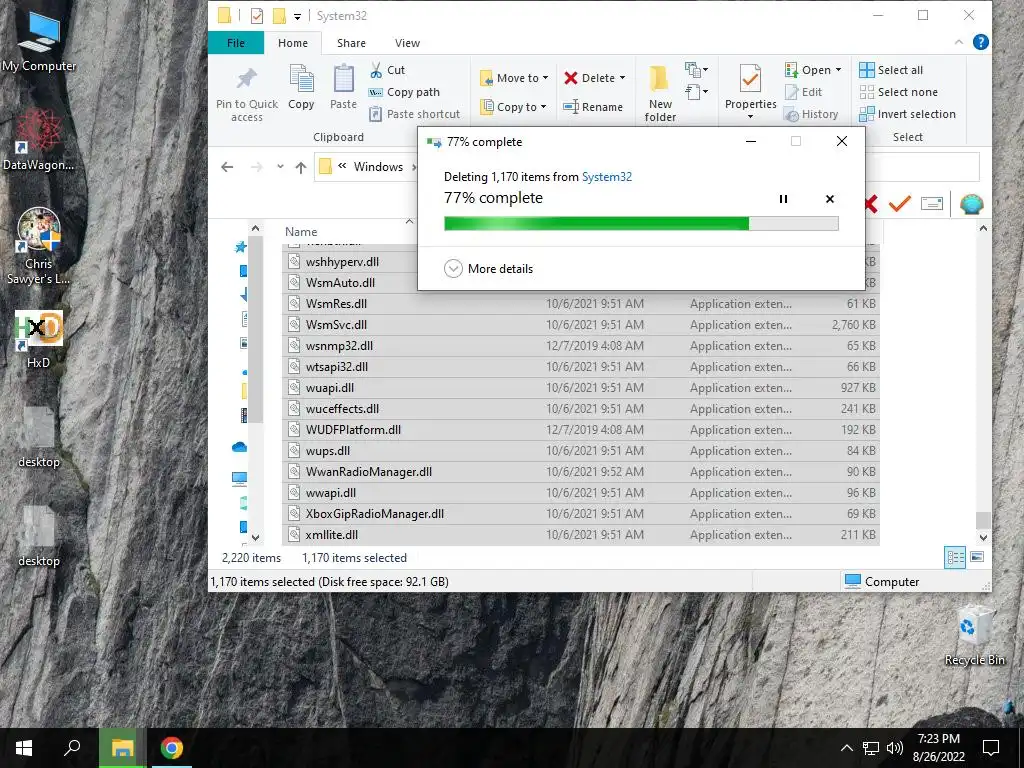This screenshot has height=768, width=1024.
Task: Click Chrome in the taskbar
Action: 172,748
